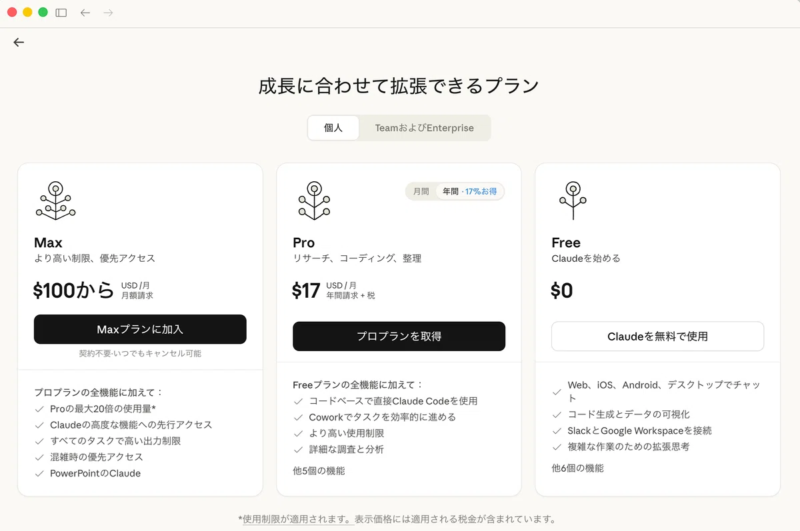
Task: Click the Pro plan tree icon
Action: coord(314,200)
